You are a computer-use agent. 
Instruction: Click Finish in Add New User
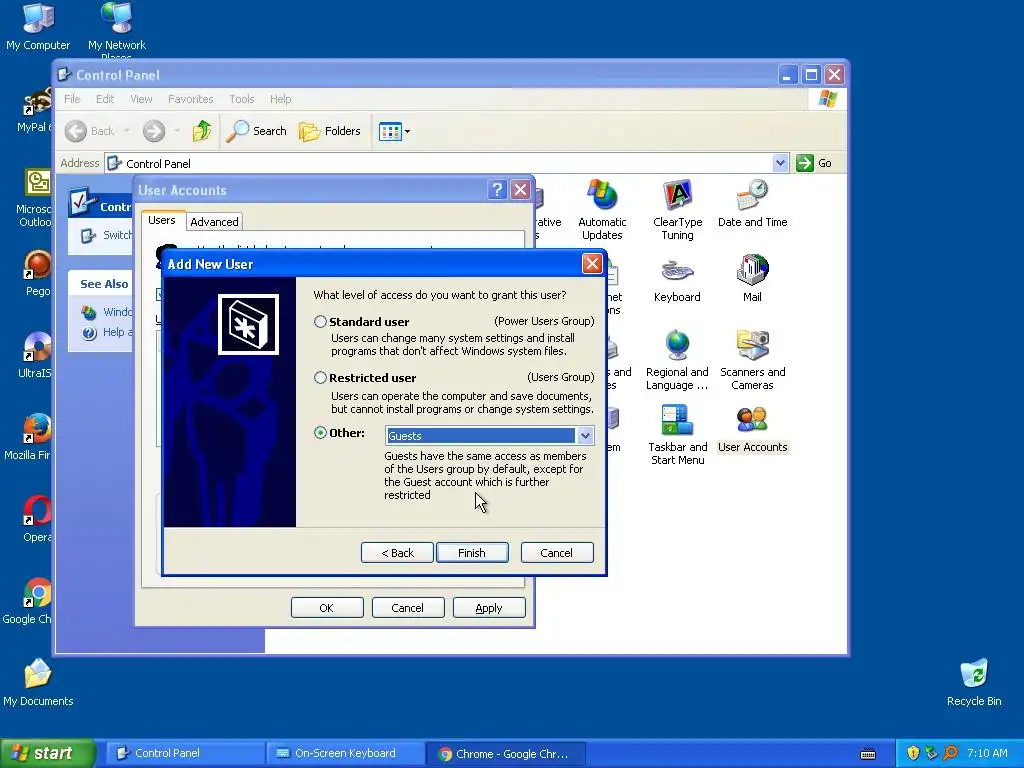coord(472,552)
